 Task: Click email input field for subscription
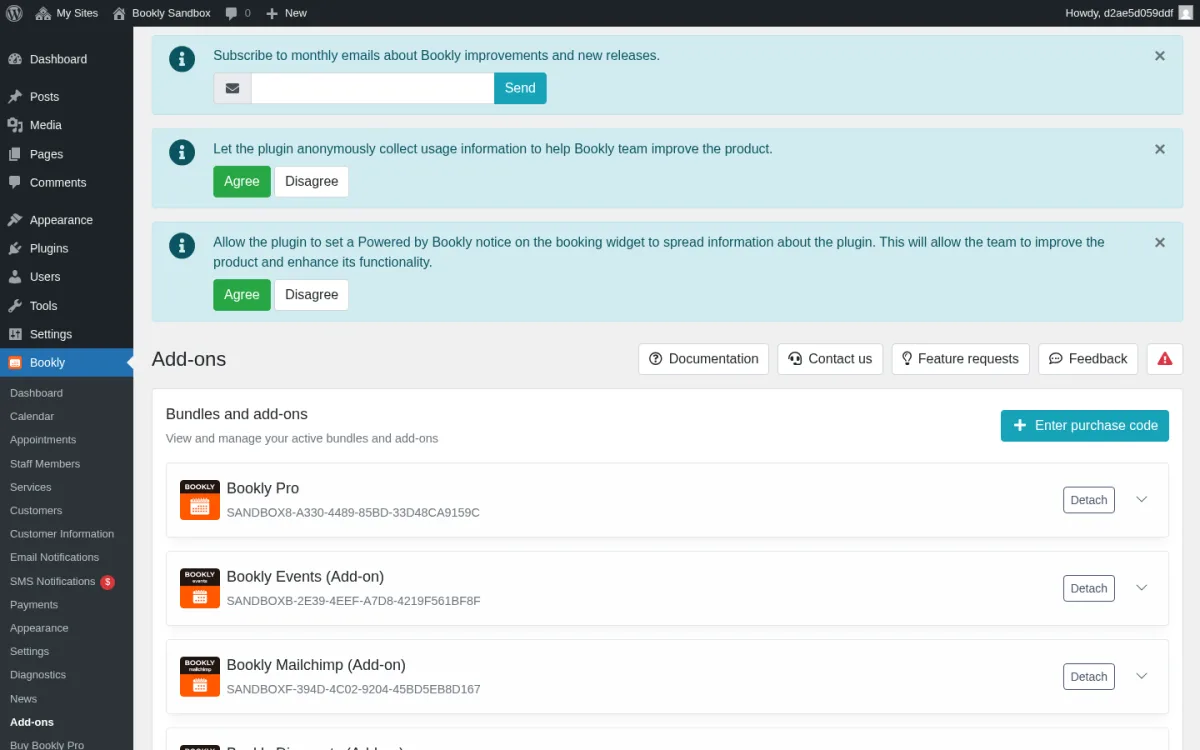click(x=373, y=88)
